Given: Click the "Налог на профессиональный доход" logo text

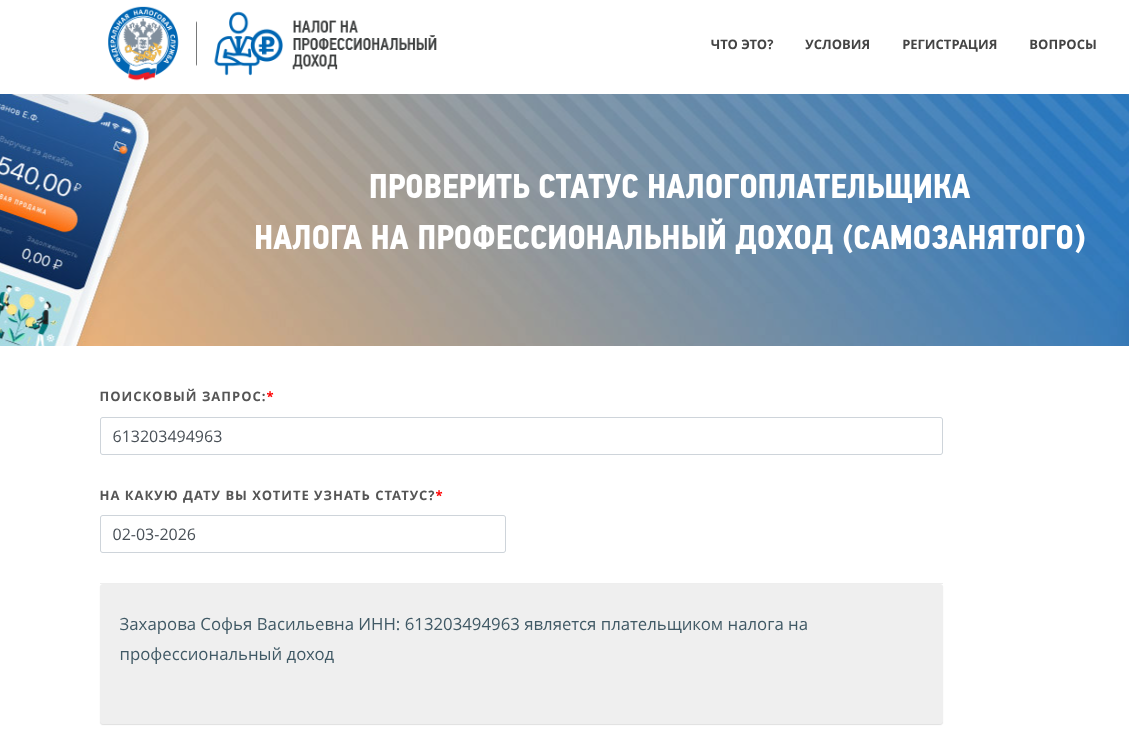Looking at the screenshot, I should click(x=364, y=44).
